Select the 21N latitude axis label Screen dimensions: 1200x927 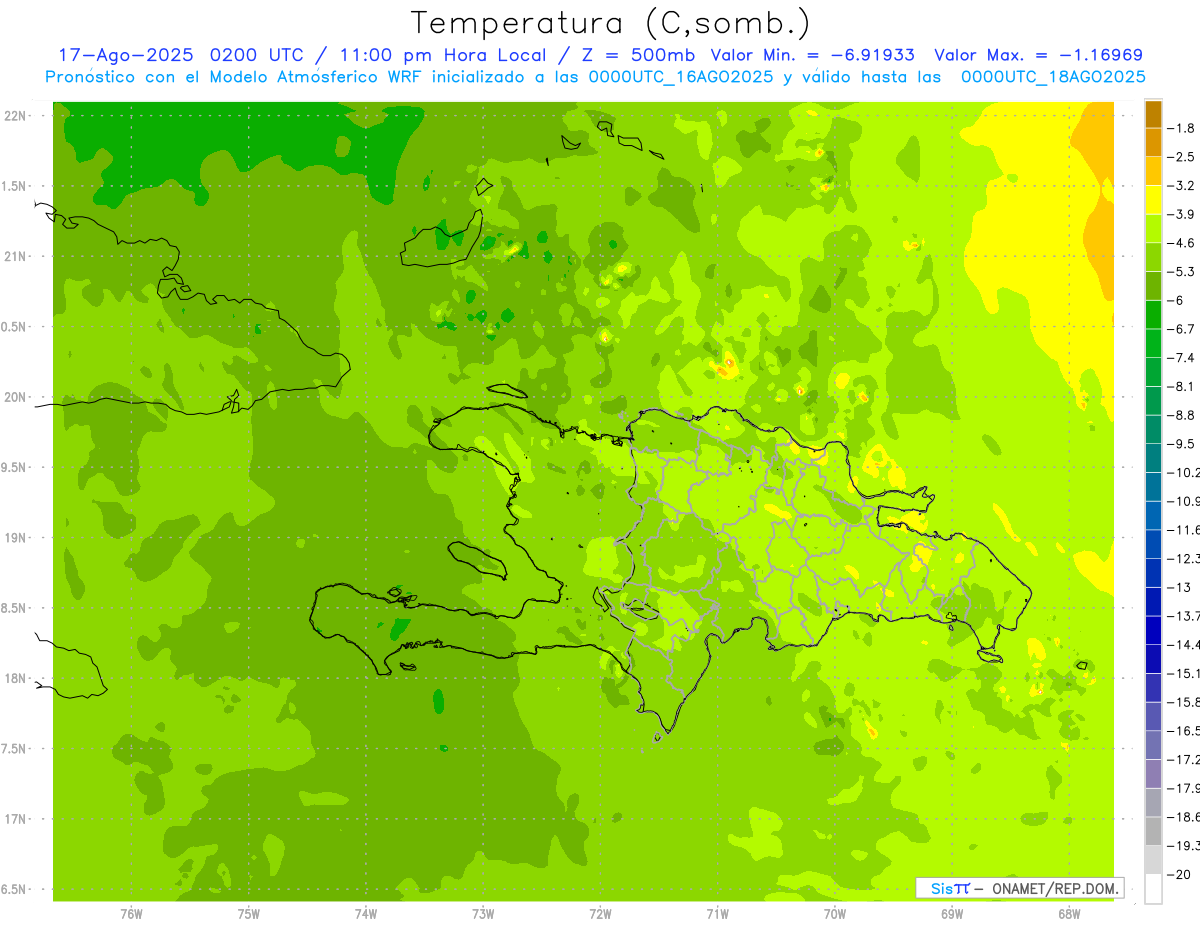pyautogui.click(x=15, y=257)
